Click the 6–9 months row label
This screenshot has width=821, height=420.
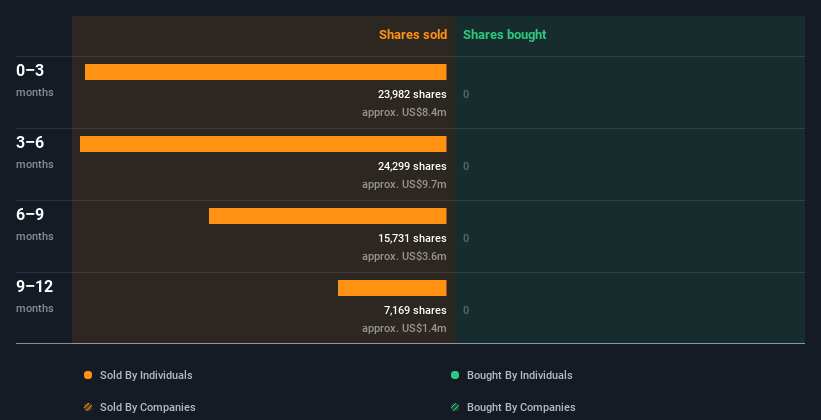coord(35,225)
